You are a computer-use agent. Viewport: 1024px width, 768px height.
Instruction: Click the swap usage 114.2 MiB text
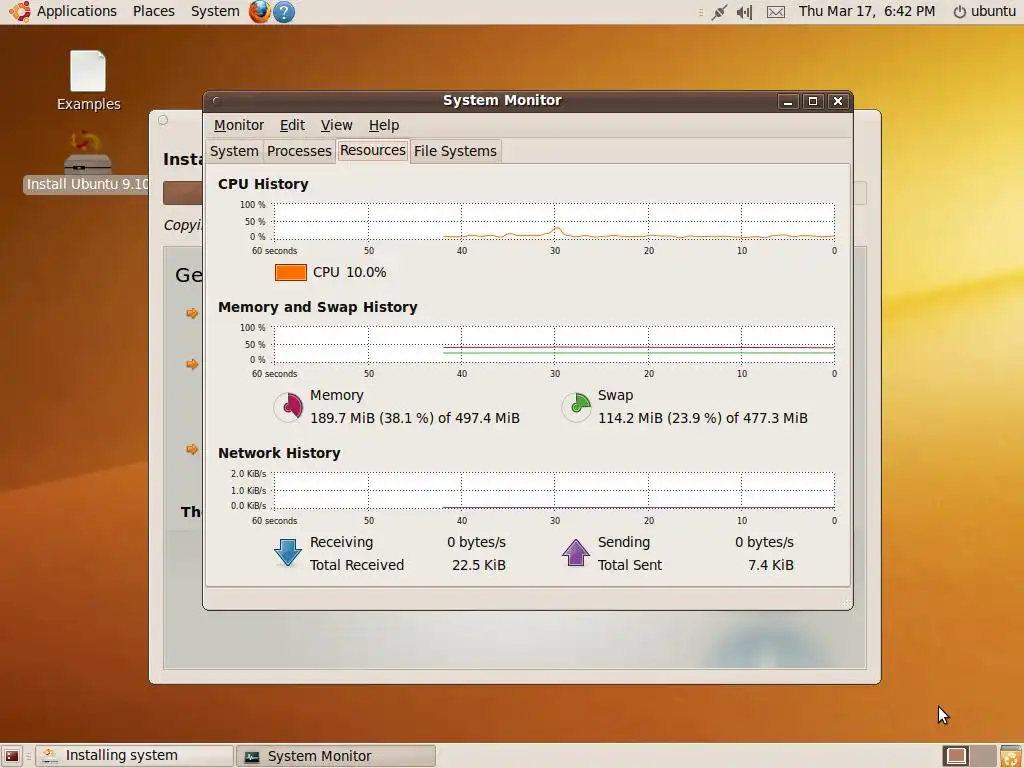point(703,418)
